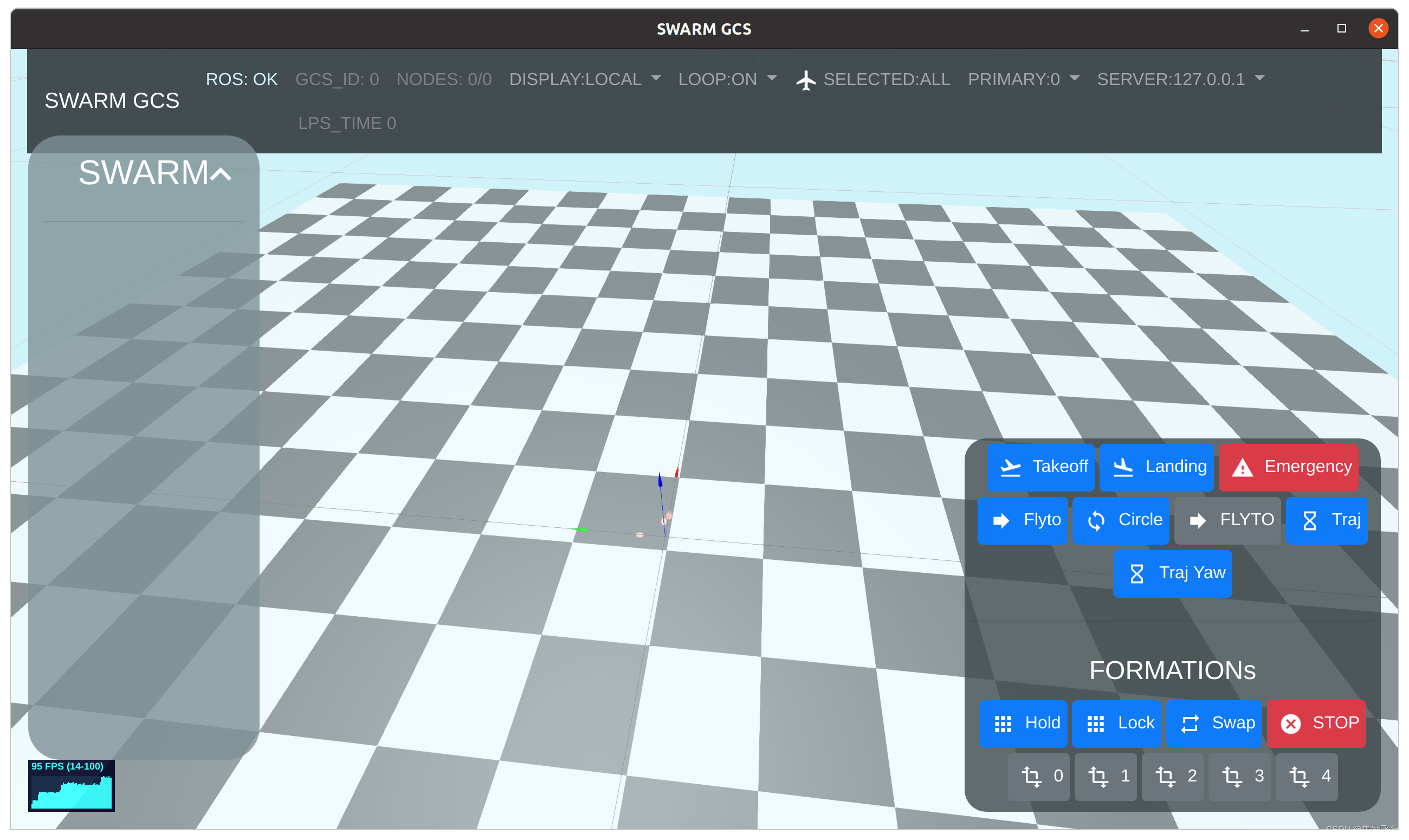The height and width of the screenshot is (840, 1409).
Task: Open the PRIMARY:0 dropdown
Action: (x=1023, y=79)
